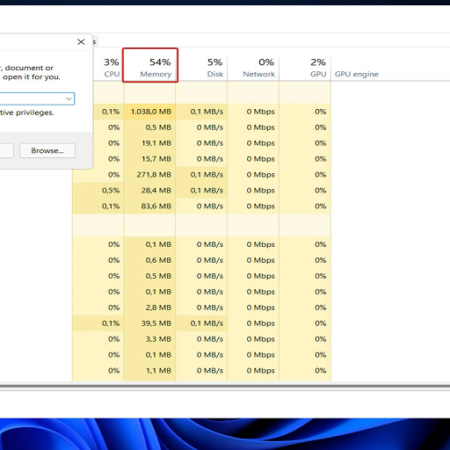Select the 1,1 MB memory cell

tap(150, 370)
